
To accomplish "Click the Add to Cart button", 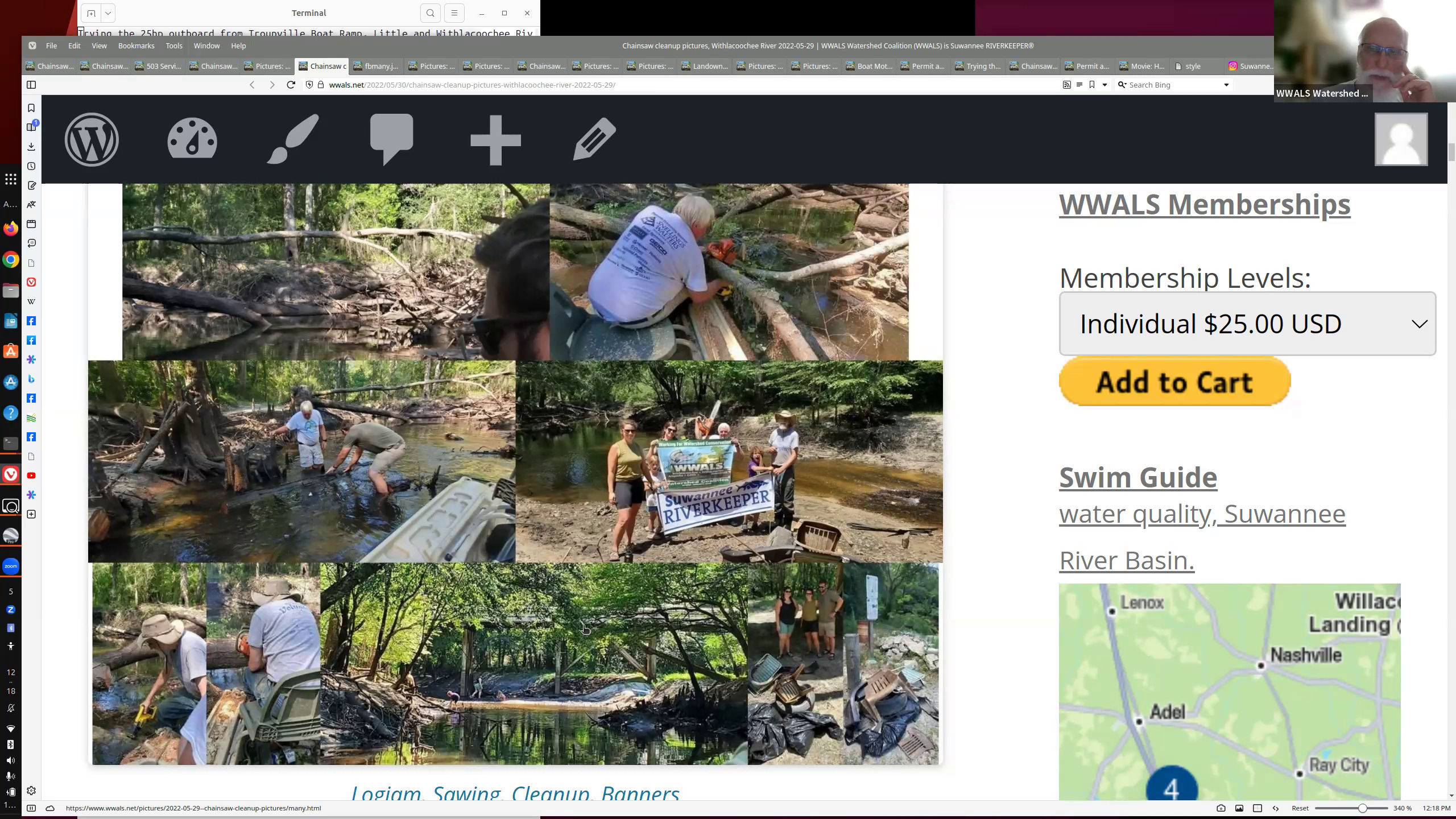I will point(1174,382).
